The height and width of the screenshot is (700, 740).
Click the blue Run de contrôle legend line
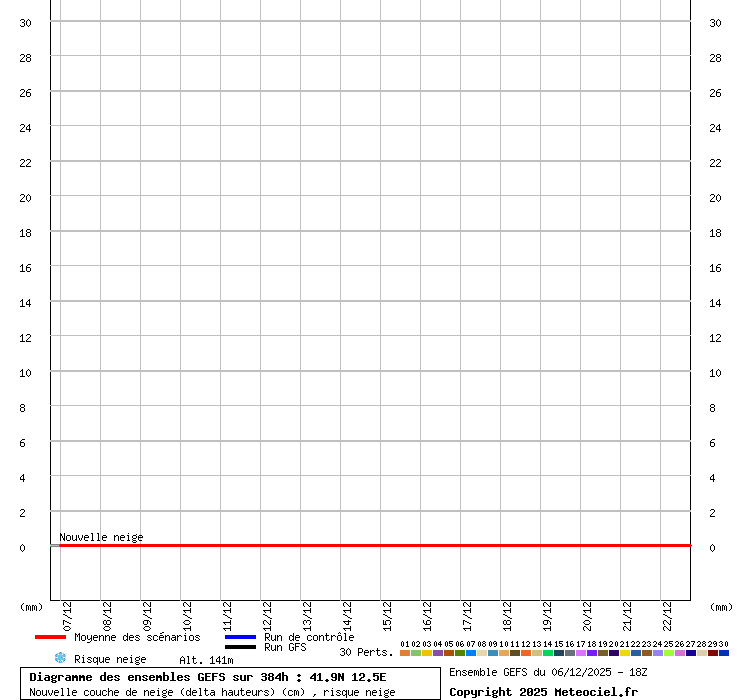pyautogui.click(x=240, y=637)
